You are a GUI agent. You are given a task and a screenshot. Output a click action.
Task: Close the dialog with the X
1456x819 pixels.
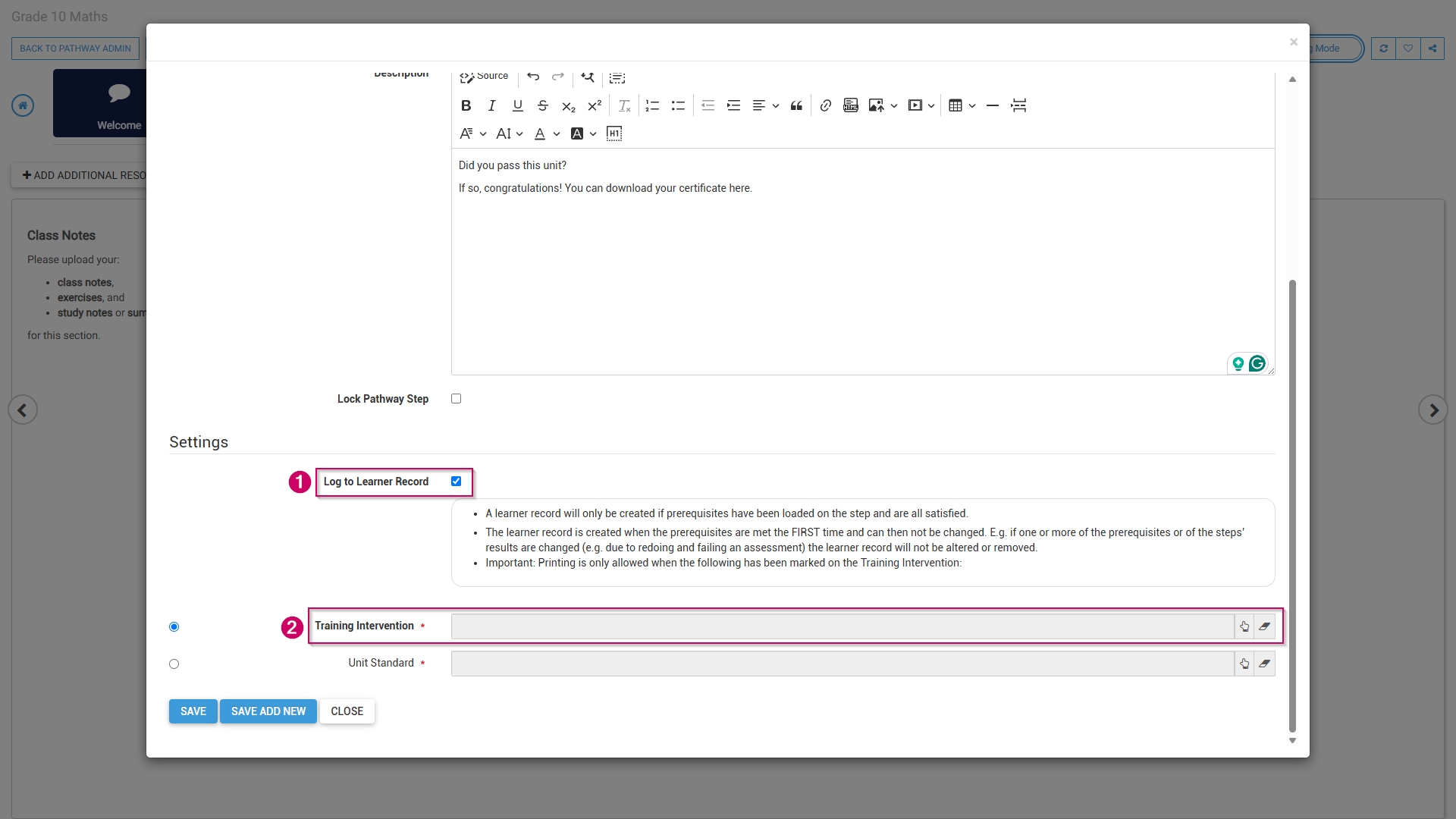coord(1294,42)
